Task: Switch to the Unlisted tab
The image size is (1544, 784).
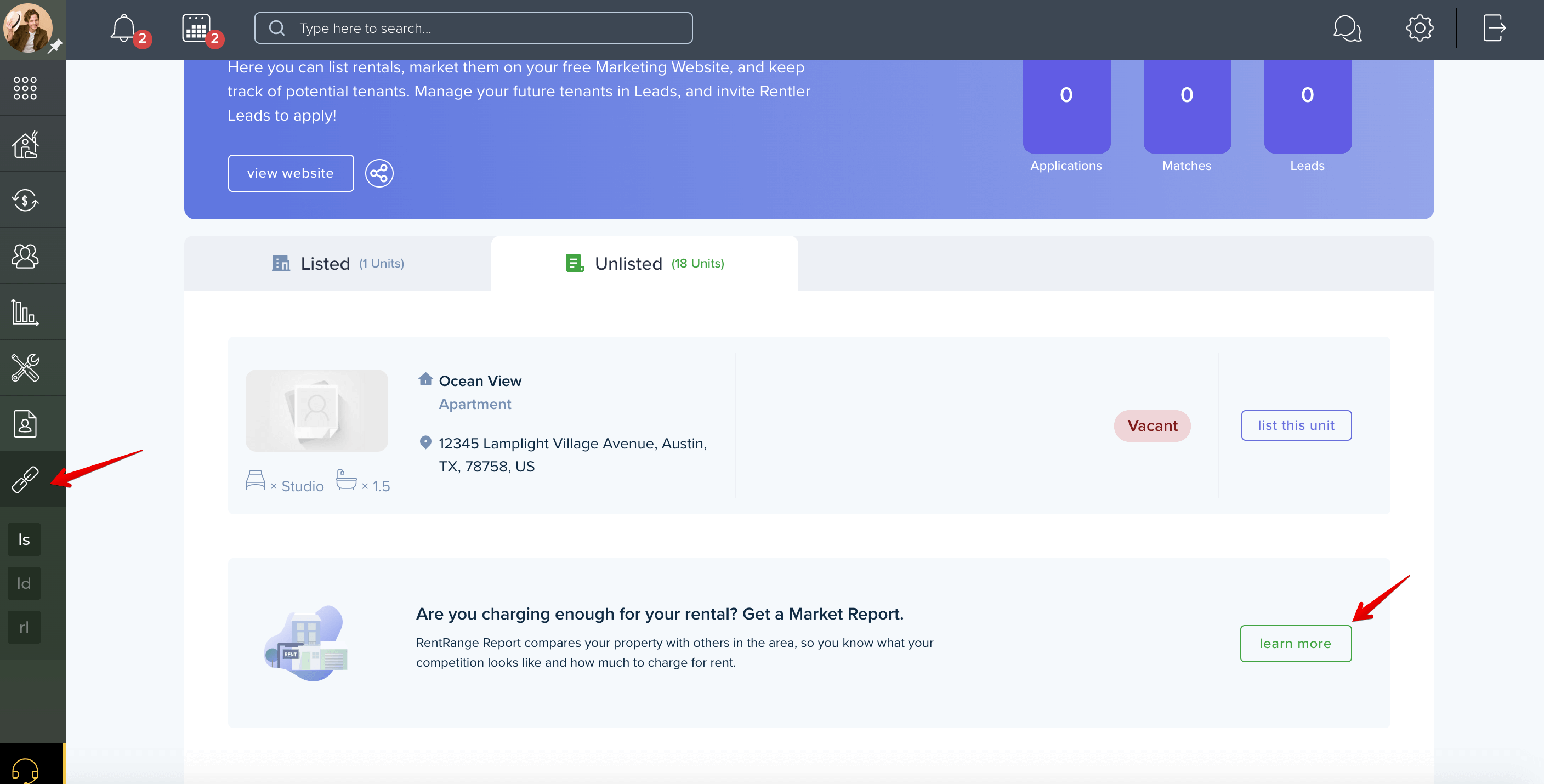Action: [644, 263]
